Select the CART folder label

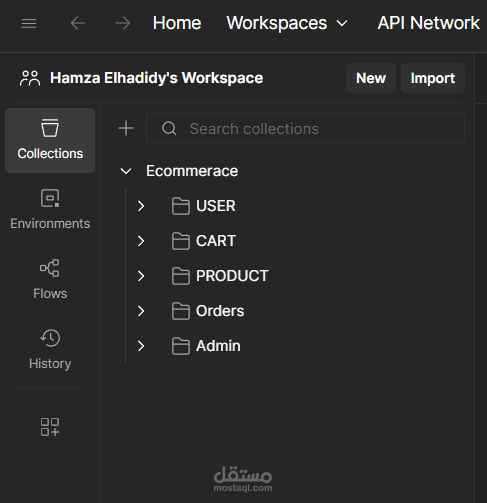[x=216, y=241]
